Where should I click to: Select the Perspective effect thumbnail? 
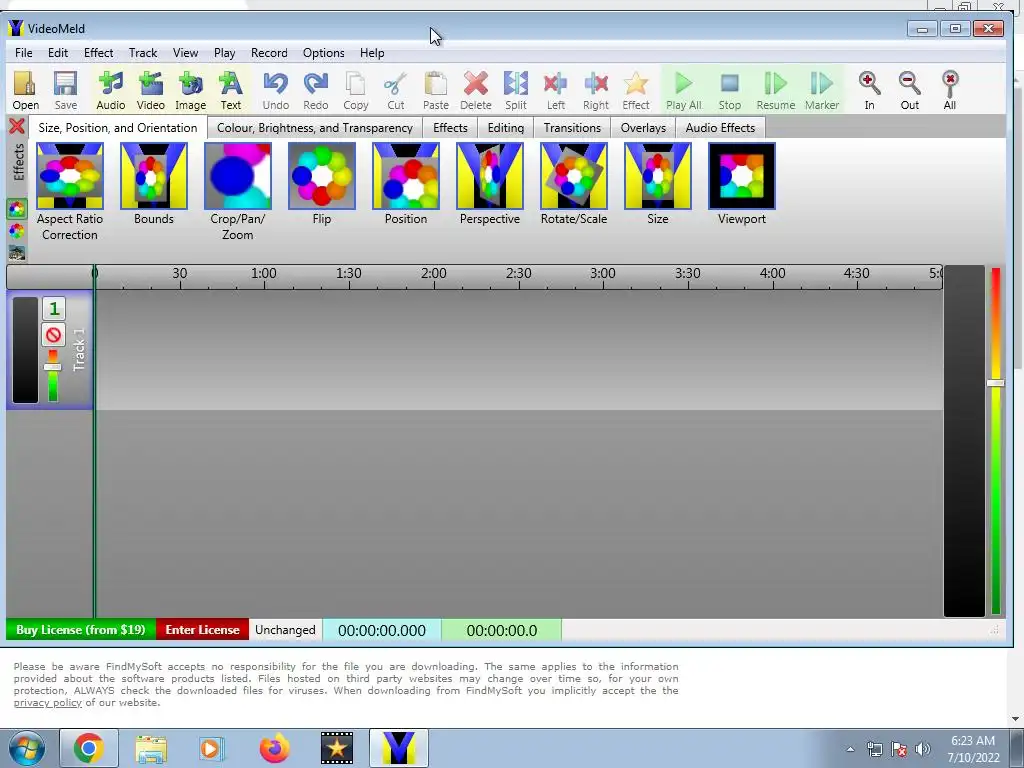490,176
